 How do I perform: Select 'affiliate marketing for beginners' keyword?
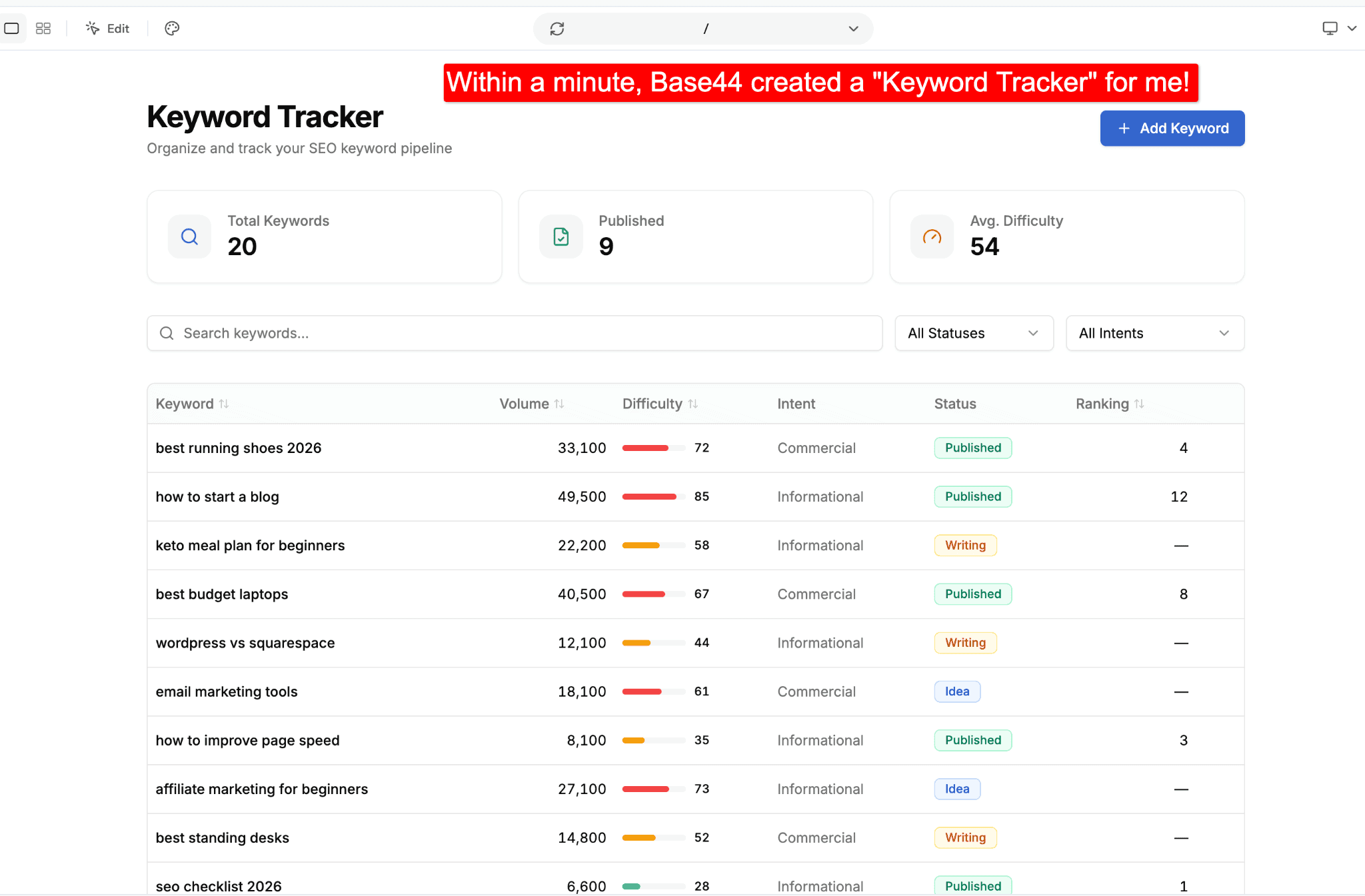(262, 789)
